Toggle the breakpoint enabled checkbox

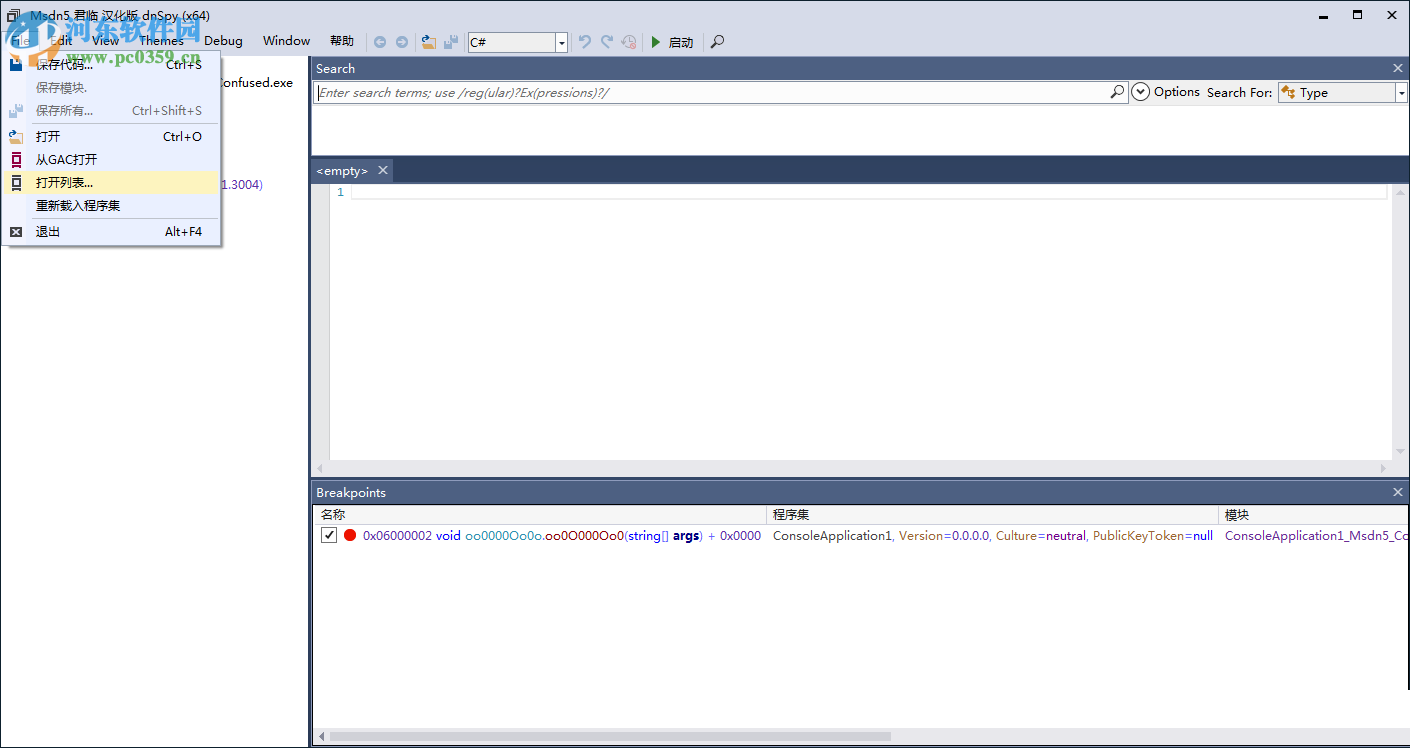(329, 536)
